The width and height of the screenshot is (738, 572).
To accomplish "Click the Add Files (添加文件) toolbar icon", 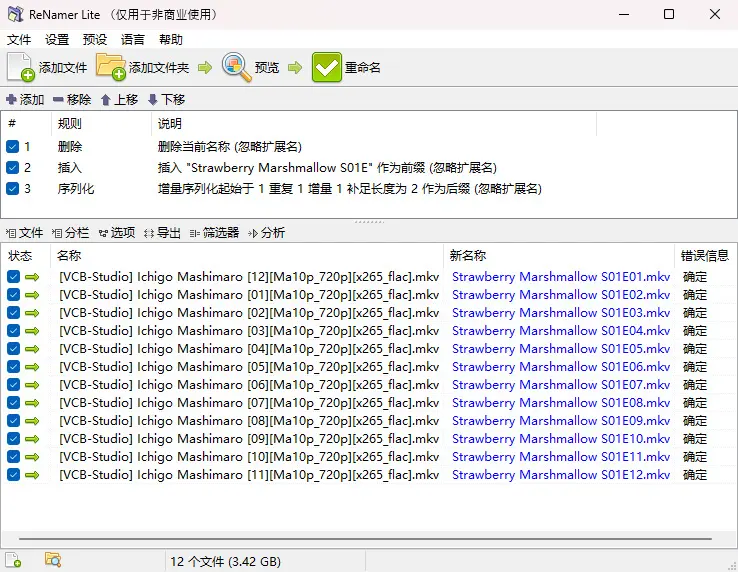I will tap(21, 67).
